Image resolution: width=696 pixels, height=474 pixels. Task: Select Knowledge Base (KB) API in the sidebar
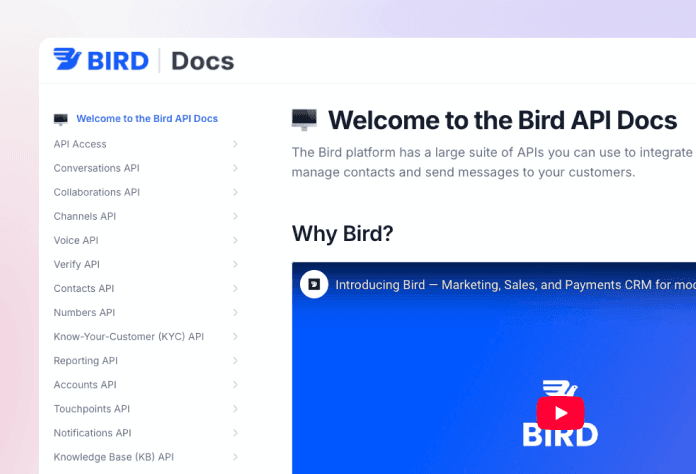[114, 457]
